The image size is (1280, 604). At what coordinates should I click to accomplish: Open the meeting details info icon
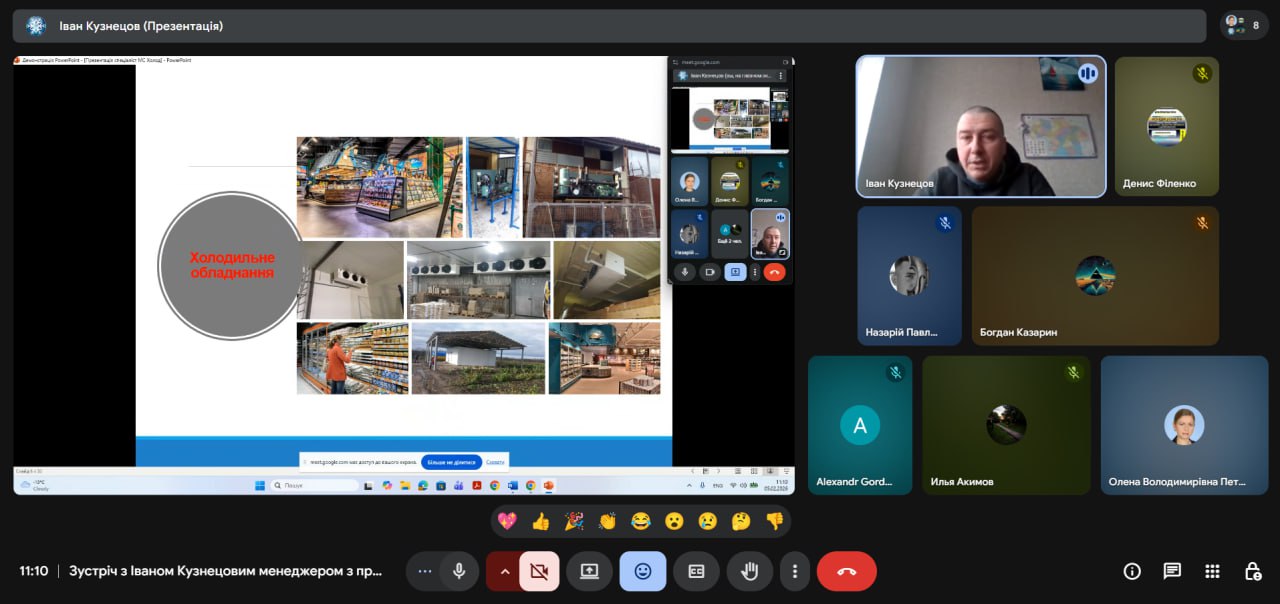pos(1132,571)
